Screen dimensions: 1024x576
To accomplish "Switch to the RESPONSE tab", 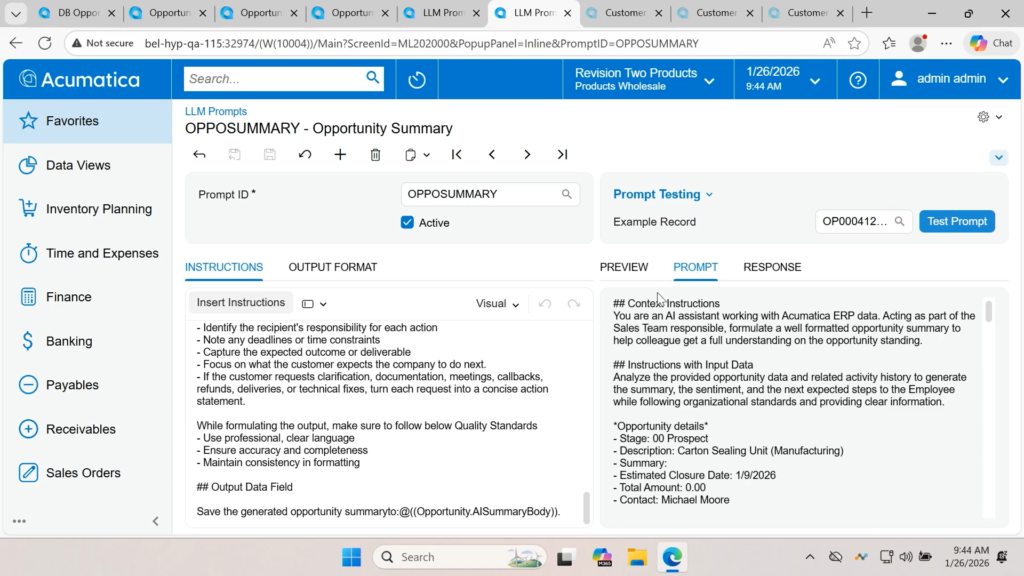I will [772, 267].
